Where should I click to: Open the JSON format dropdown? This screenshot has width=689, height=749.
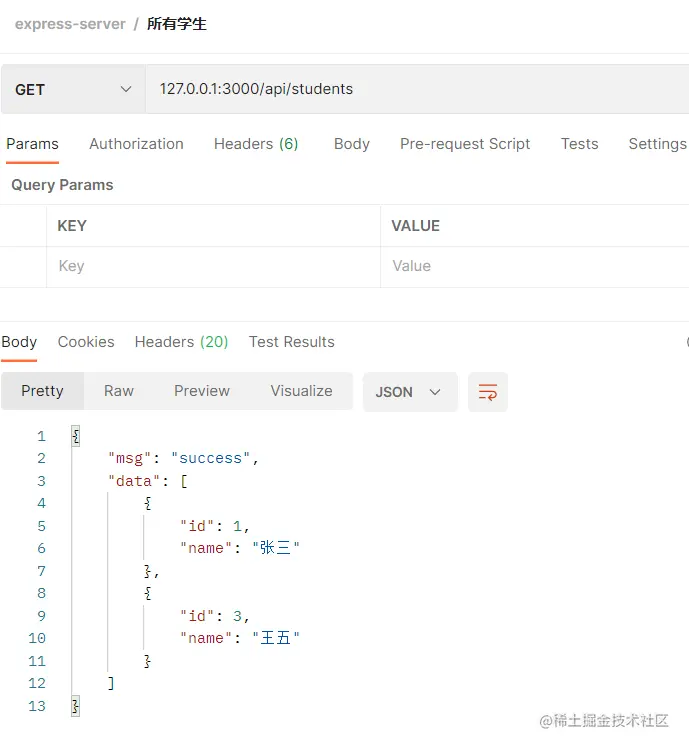[409, 392]
